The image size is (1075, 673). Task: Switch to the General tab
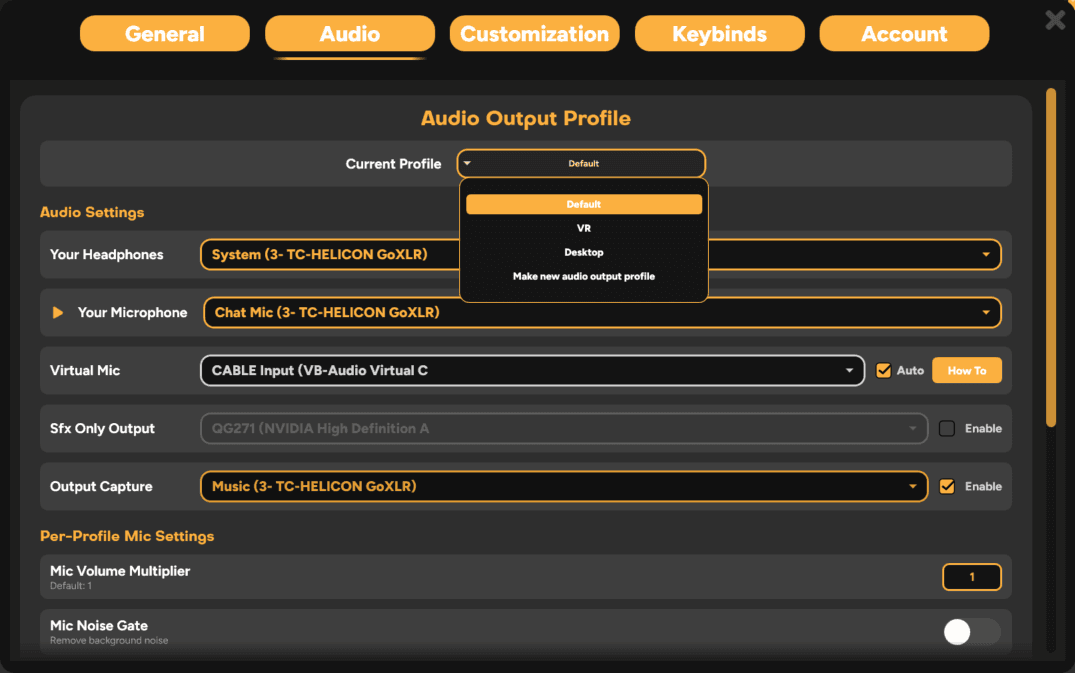[164, 33]
